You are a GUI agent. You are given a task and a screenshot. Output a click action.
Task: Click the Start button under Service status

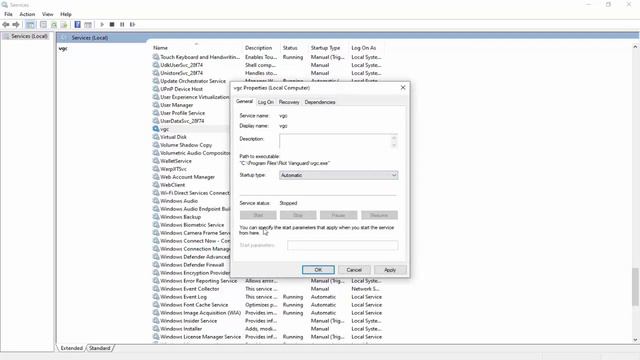point(258,215)
